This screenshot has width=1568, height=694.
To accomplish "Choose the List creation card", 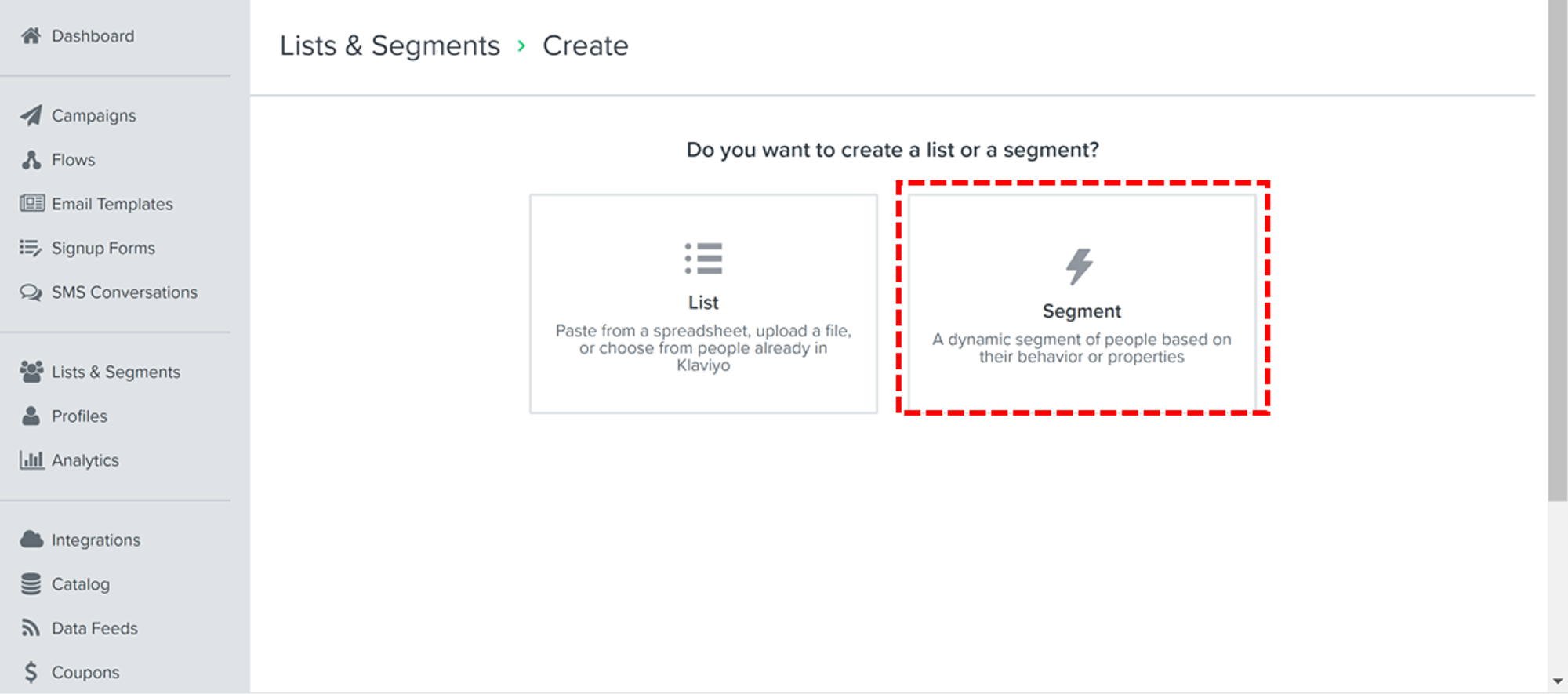I will (703, 303).
